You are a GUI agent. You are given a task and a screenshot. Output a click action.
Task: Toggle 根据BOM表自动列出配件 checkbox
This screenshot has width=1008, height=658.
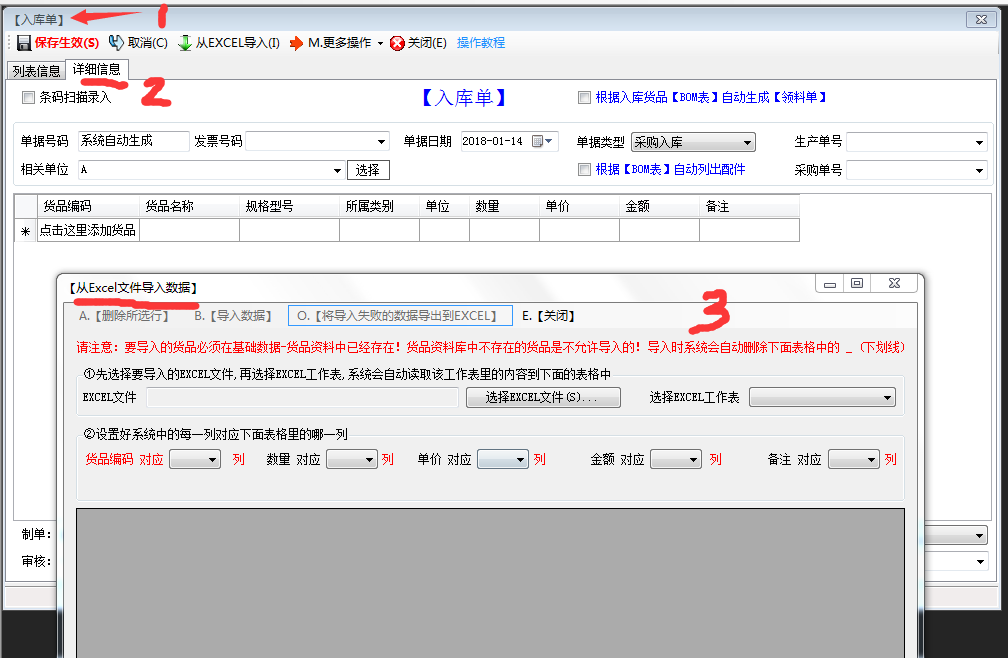pos(584,170)
